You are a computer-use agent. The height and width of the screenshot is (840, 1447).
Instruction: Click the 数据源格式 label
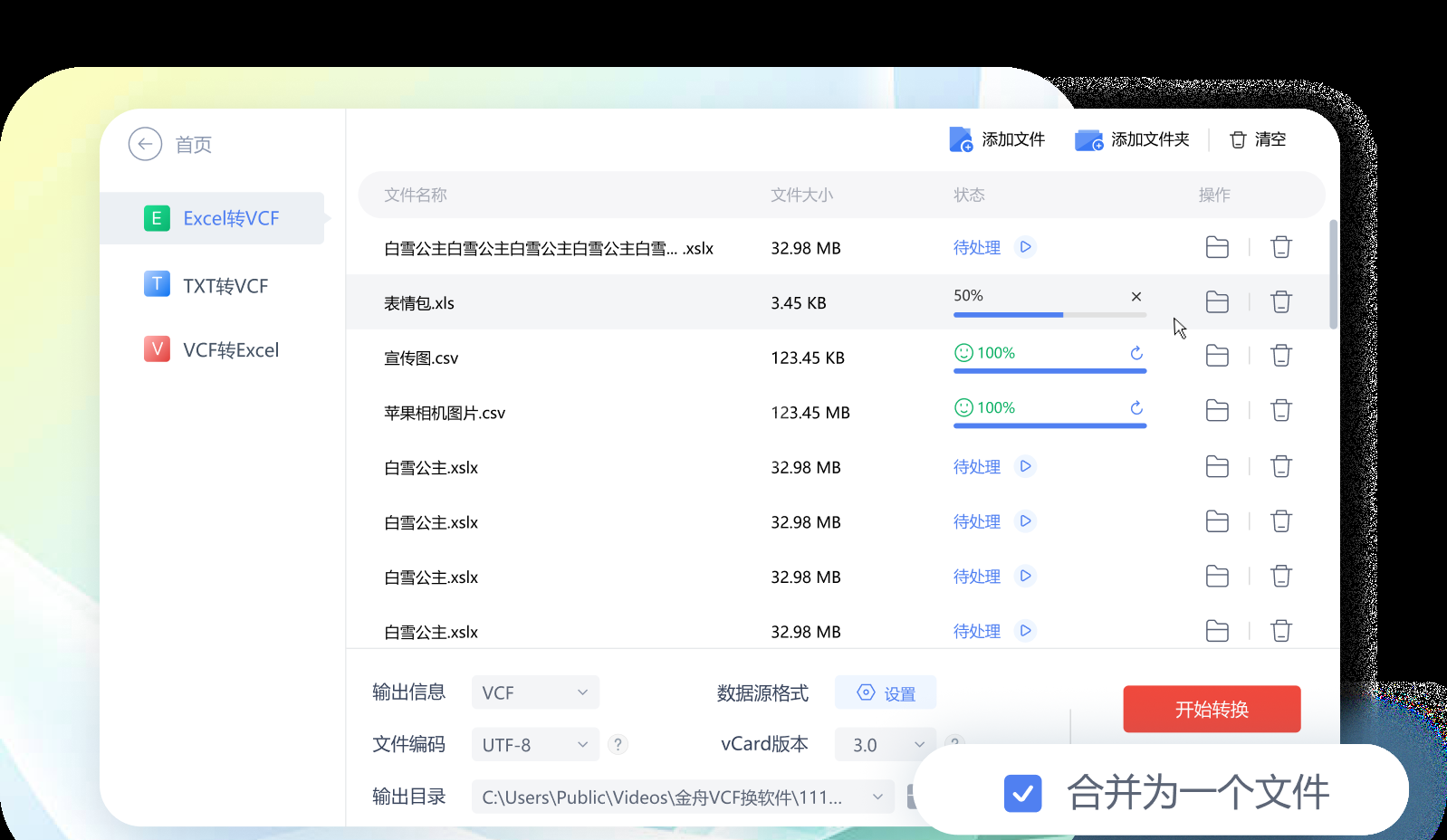(762, 693)
